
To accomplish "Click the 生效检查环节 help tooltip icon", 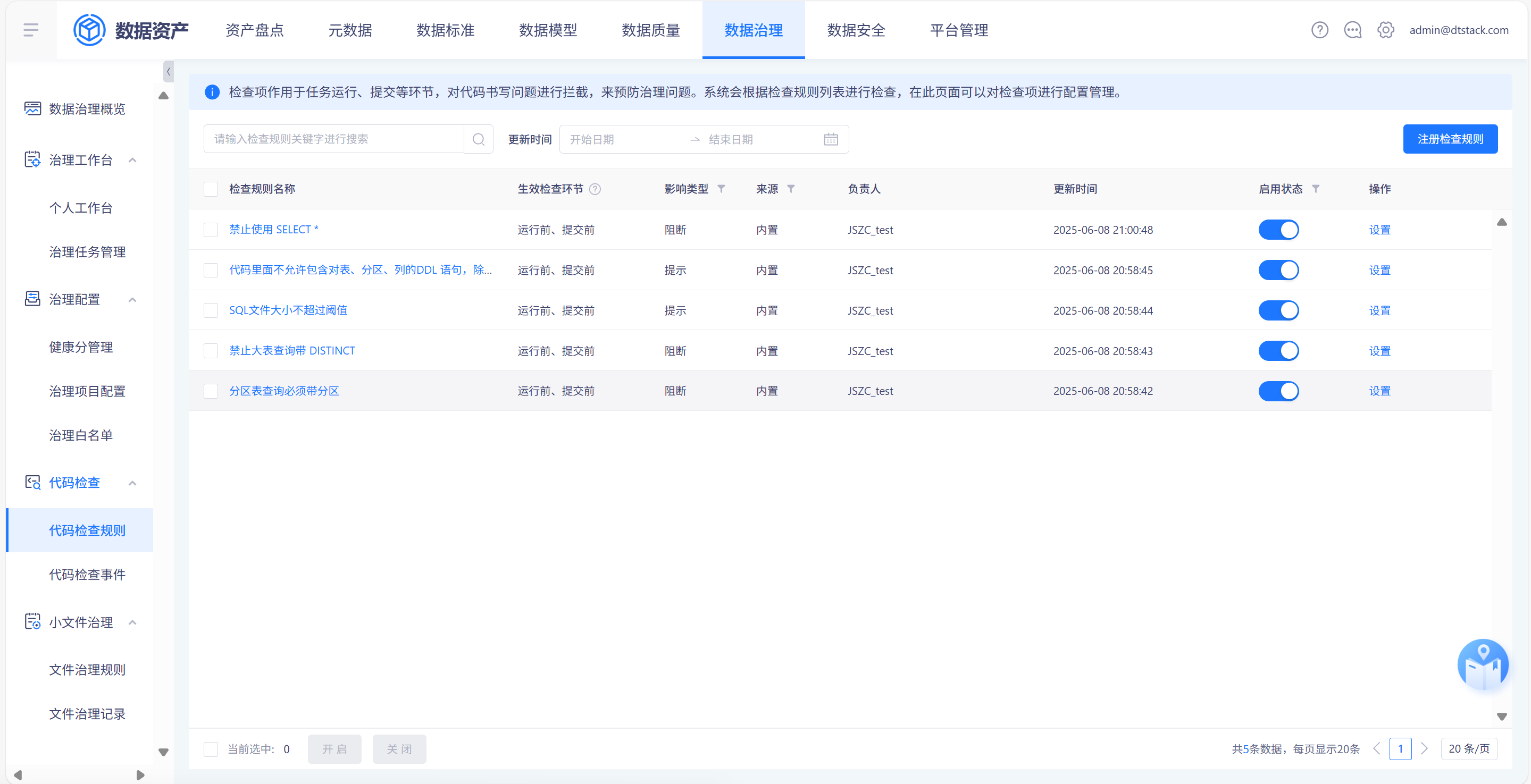I will point(595,189).
